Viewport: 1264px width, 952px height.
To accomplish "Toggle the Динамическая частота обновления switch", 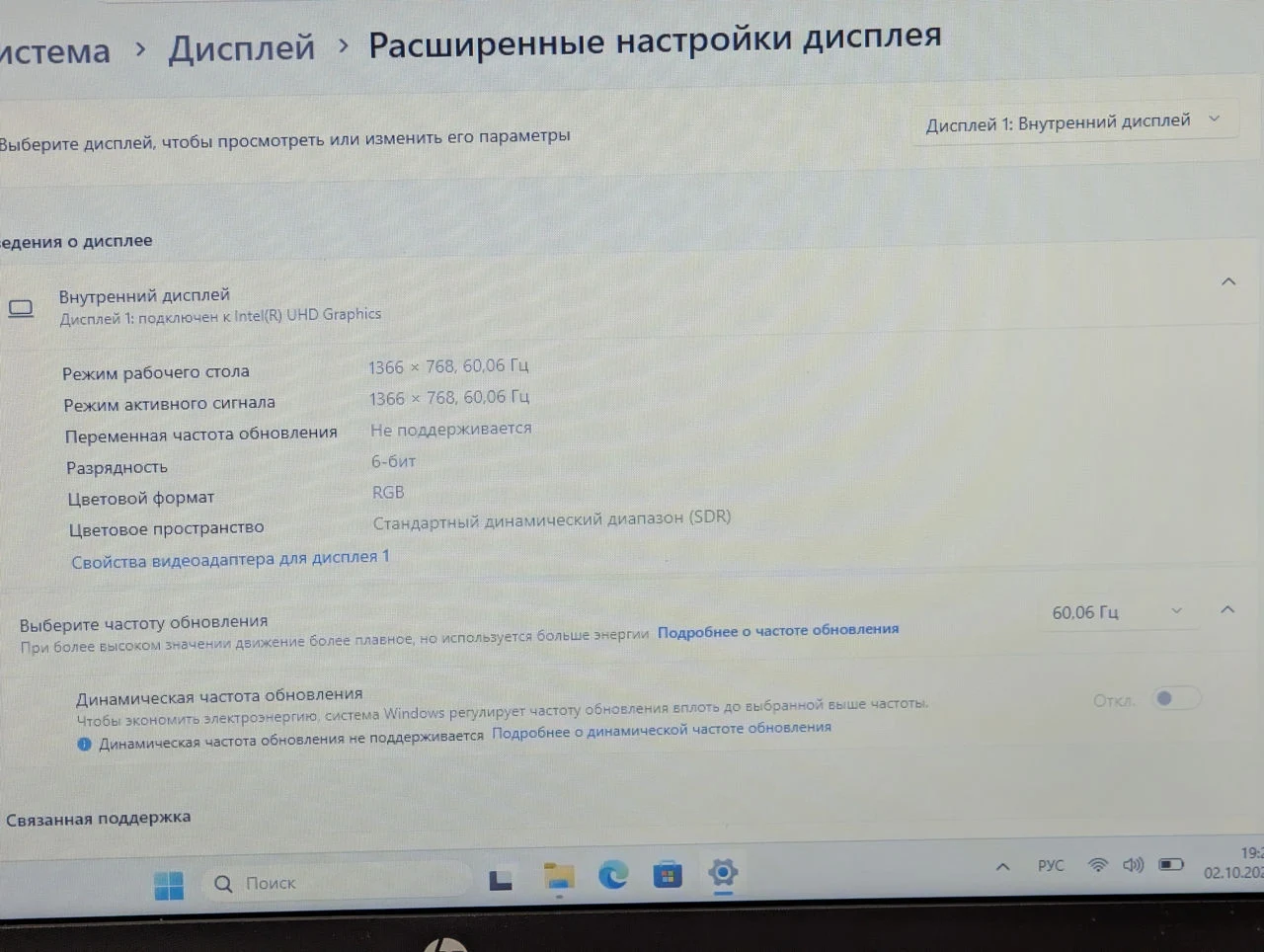I will [x=1176, y=698].
